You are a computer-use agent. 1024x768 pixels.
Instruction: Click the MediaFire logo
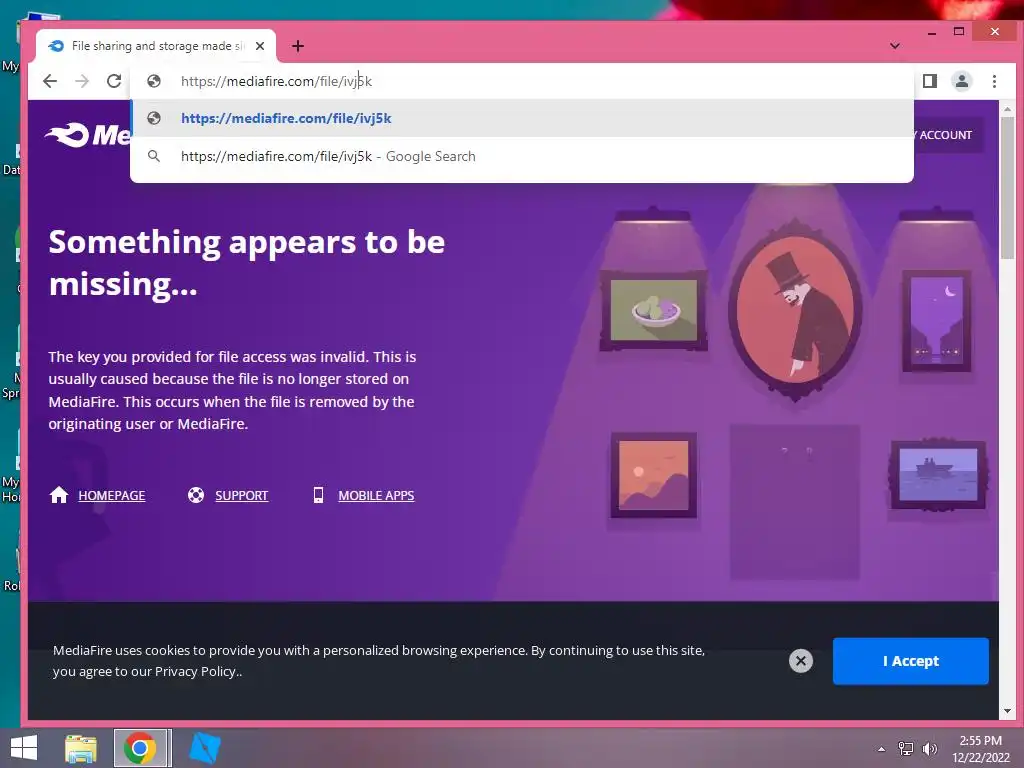(x=88, y=135)
